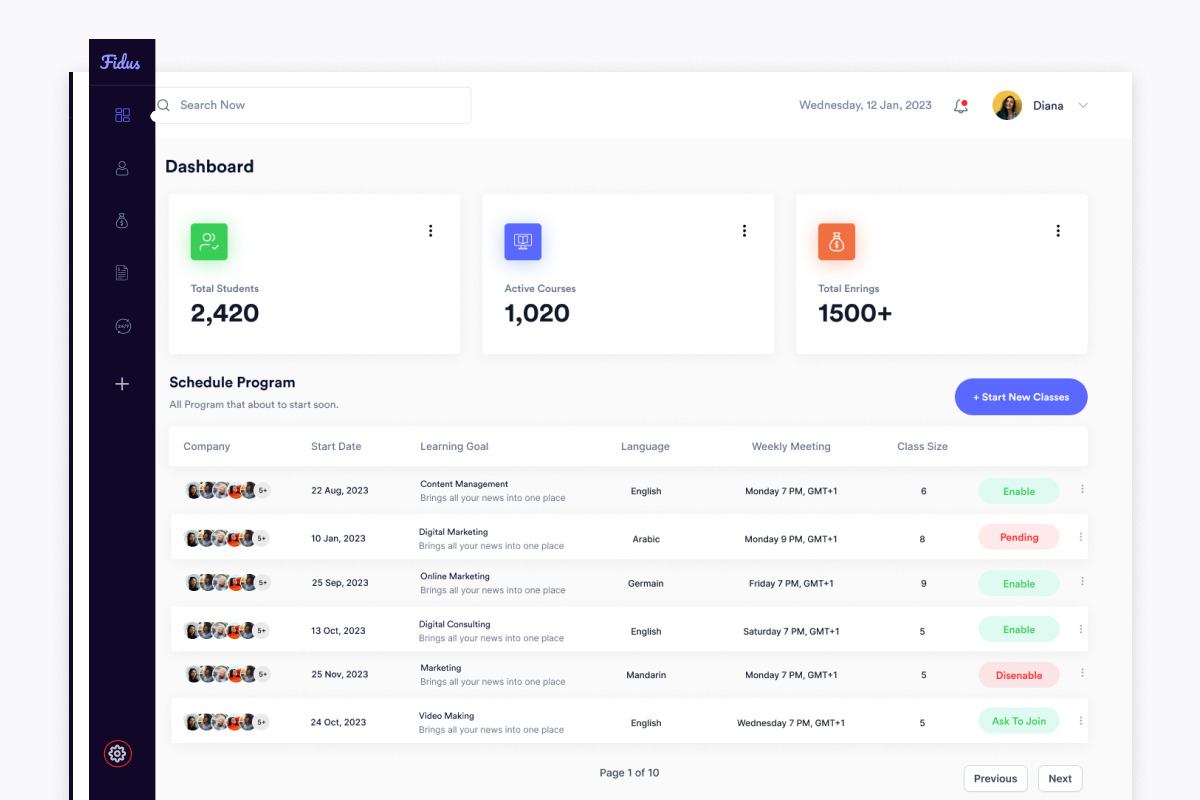
Task: Click Wednesday 7 PM, GMT+1 meeting time
Action: pyautogui.click(x=791, y=723)
